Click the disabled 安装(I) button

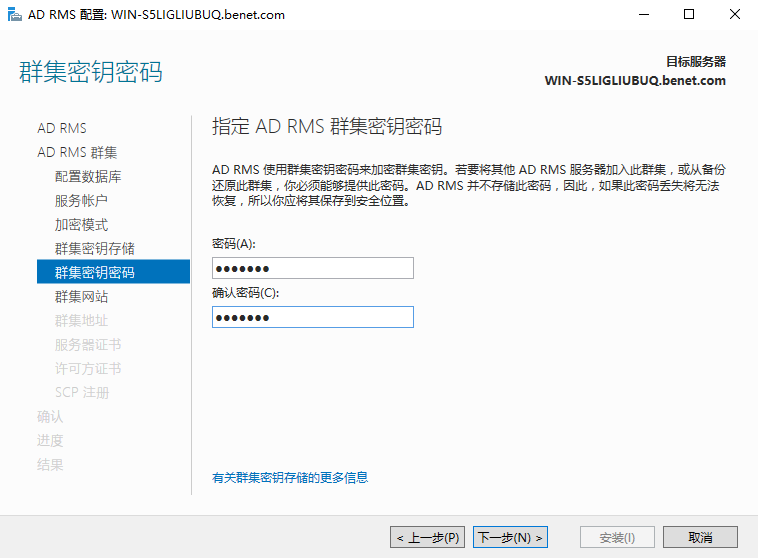[x=617, y=537]
